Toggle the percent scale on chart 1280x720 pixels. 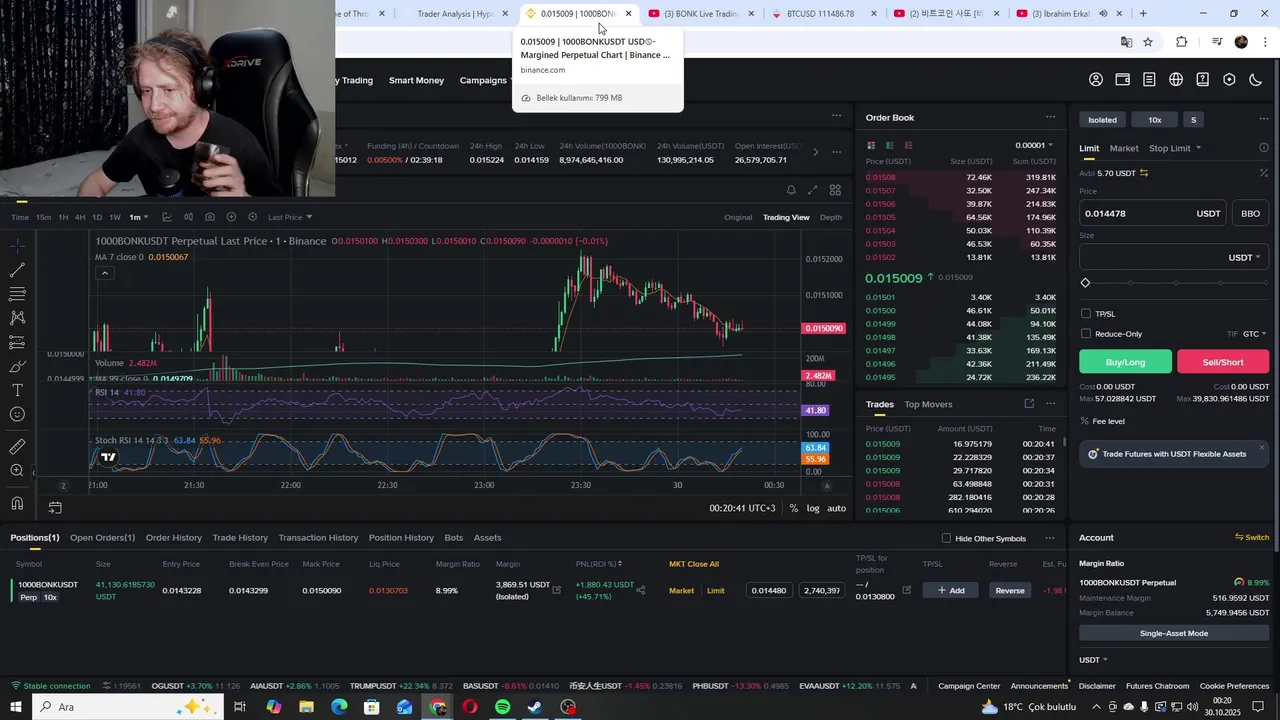[793, 508]
